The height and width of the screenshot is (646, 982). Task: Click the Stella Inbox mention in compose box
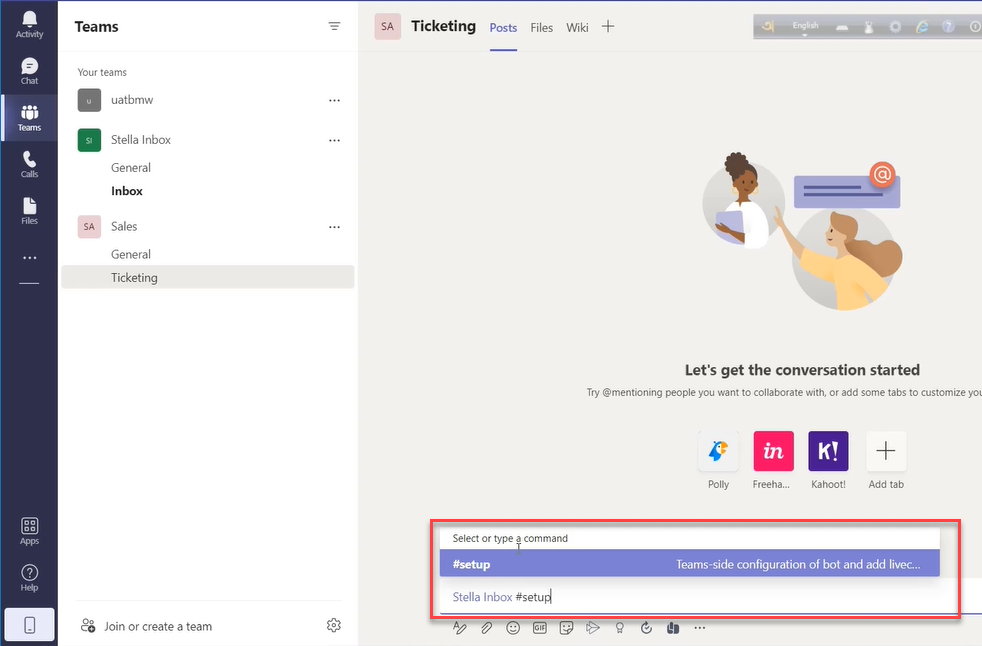pos(482,597)
